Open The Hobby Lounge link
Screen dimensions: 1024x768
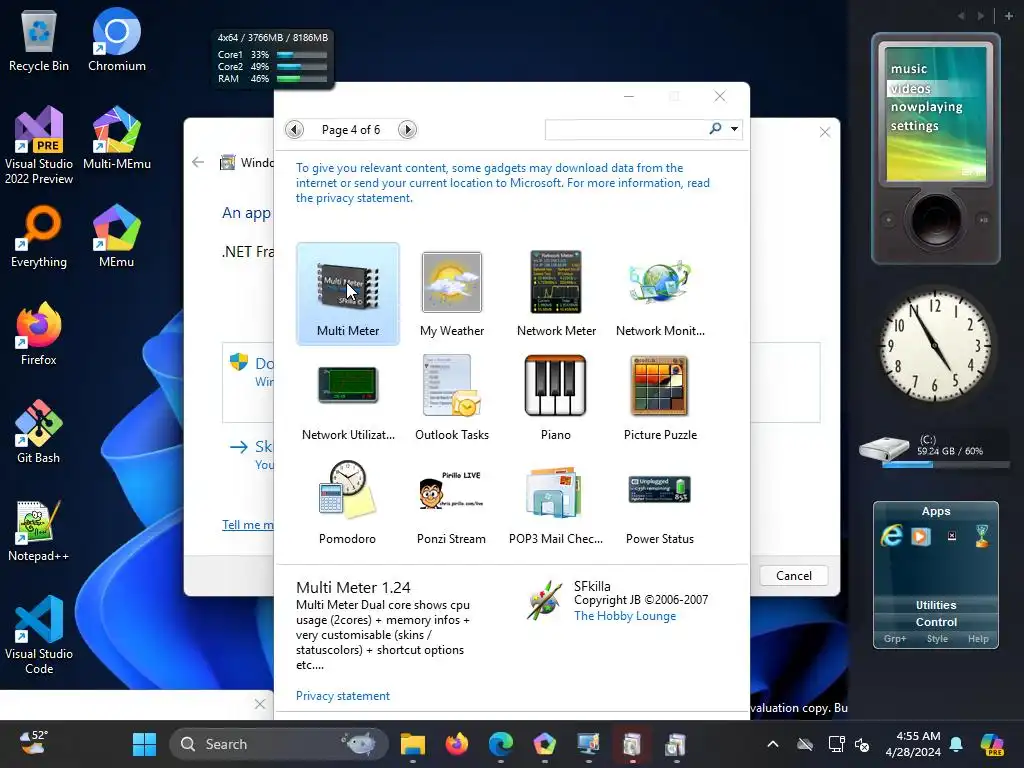click(625, 616)
